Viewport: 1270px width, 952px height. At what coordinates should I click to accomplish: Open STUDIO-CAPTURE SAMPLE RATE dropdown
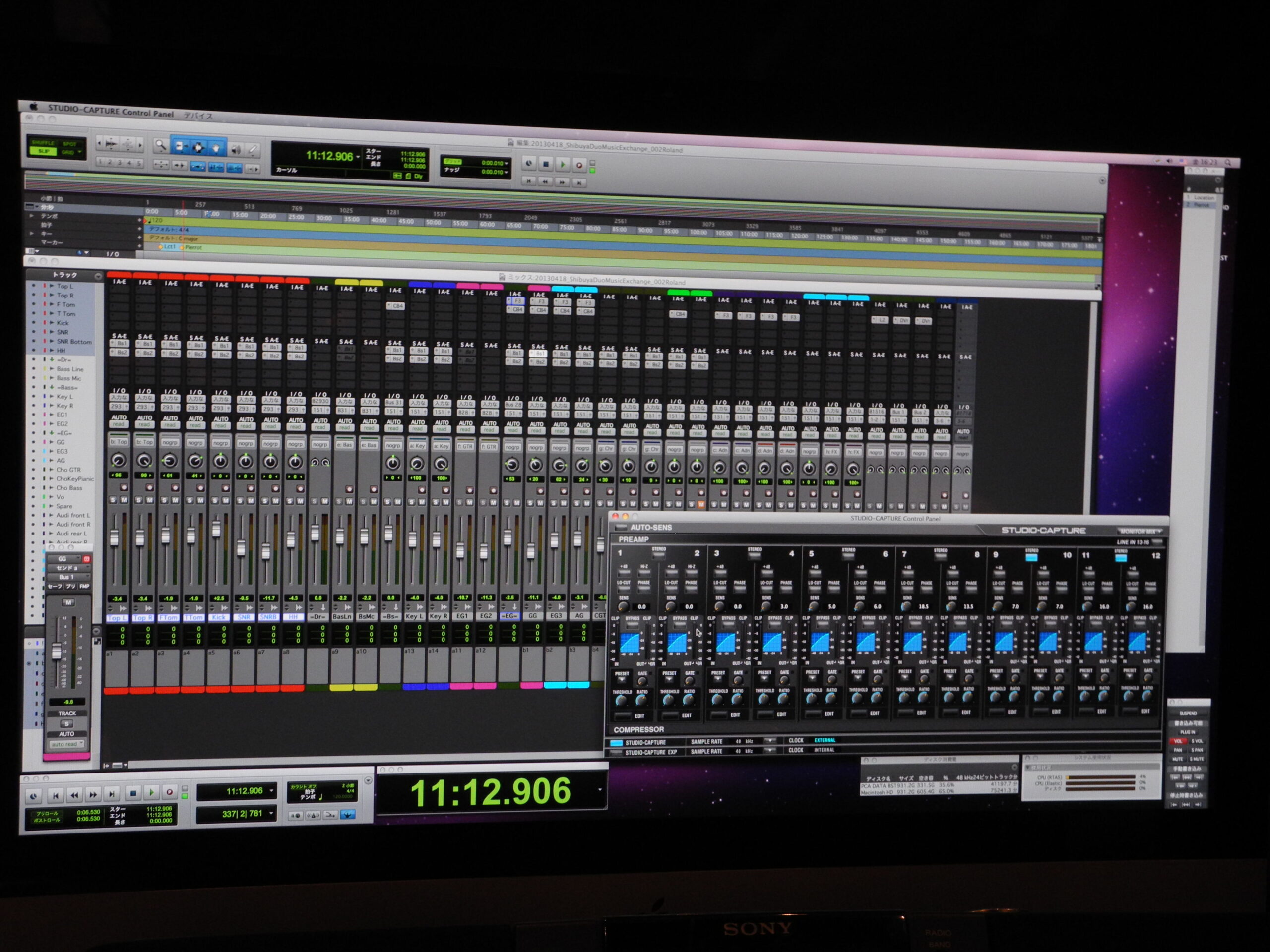[770, 741]
